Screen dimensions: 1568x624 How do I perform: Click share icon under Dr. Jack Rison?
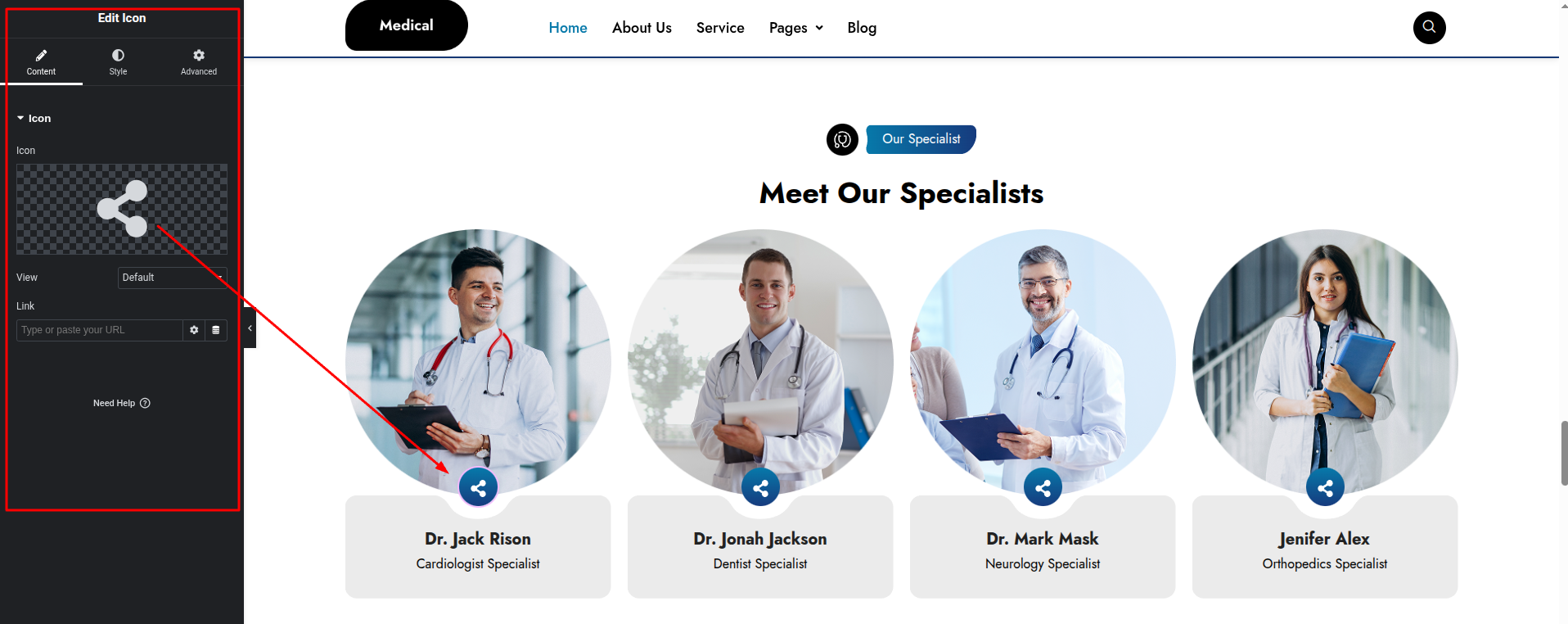pyautogui.click(x=478, y=488)
